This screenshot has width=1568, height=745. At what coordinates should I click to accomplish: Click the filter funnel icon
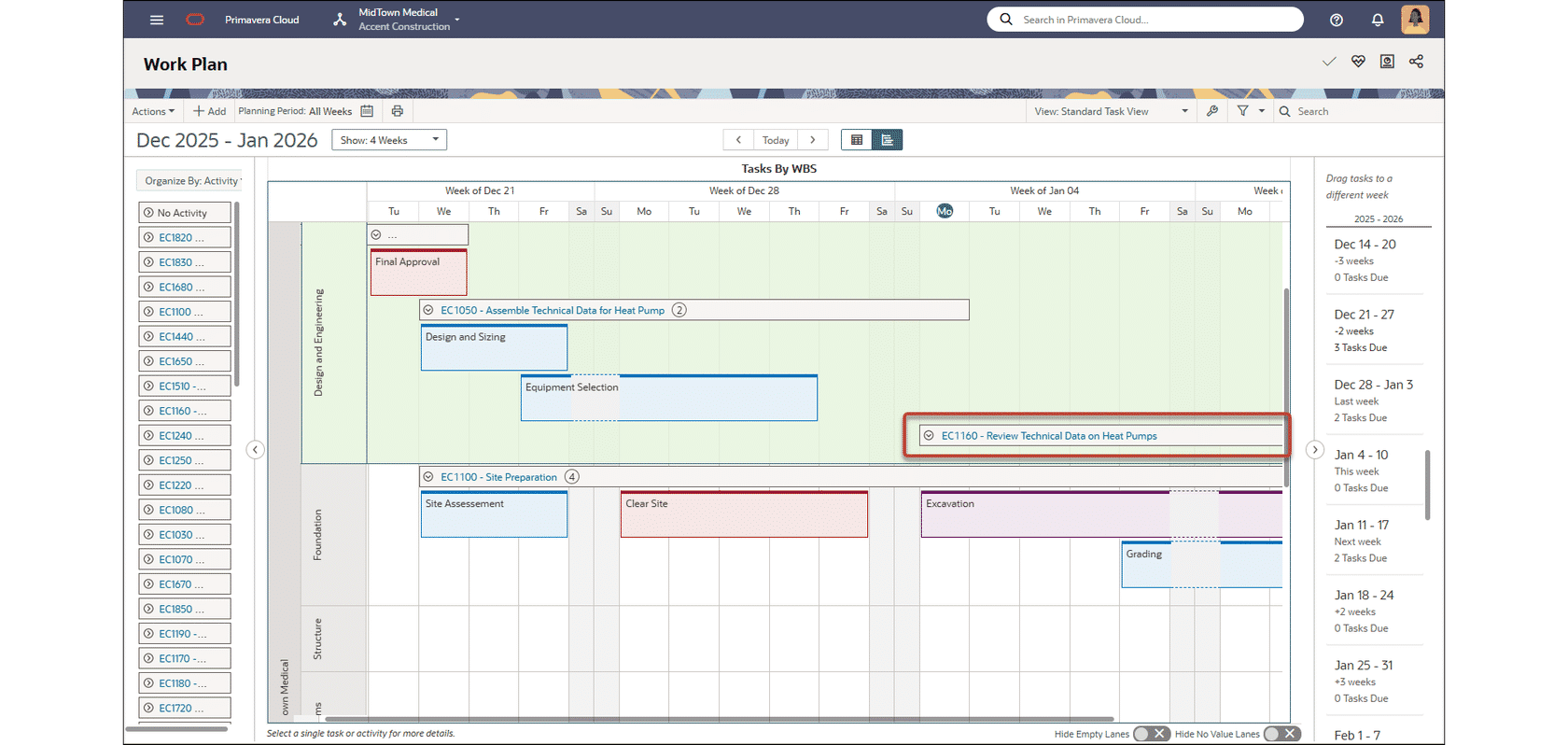pyautogui.click(x=1242, y=111)
